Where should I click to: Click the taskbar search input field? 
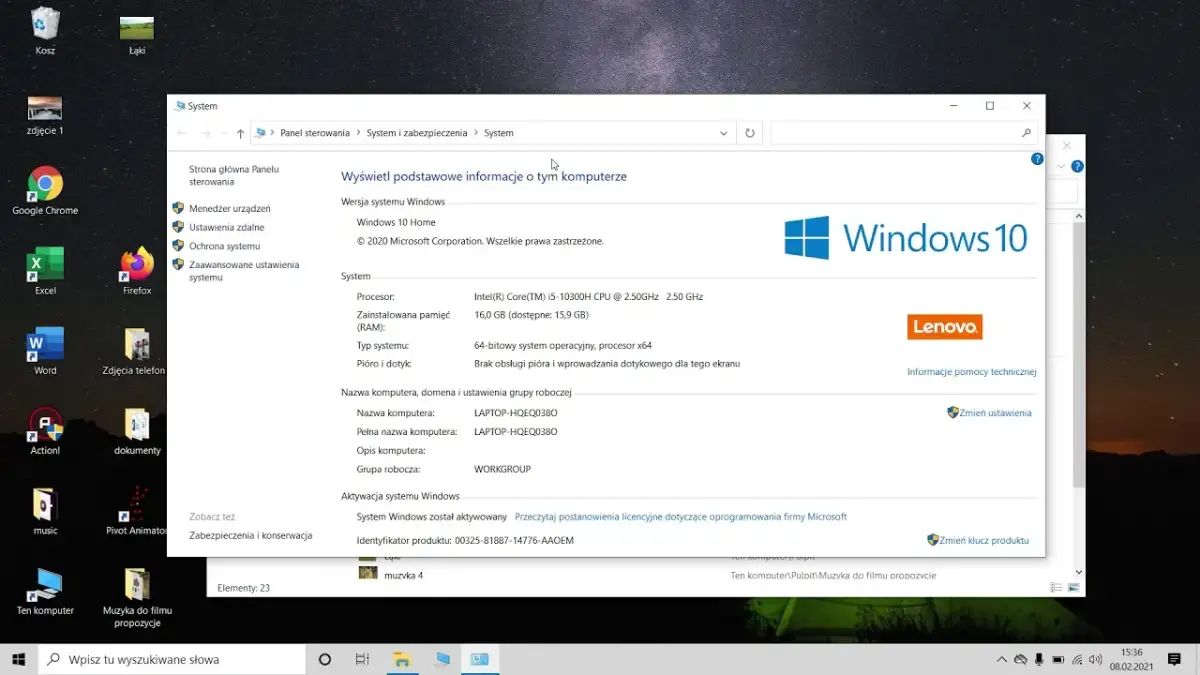[x=170, y=659]
